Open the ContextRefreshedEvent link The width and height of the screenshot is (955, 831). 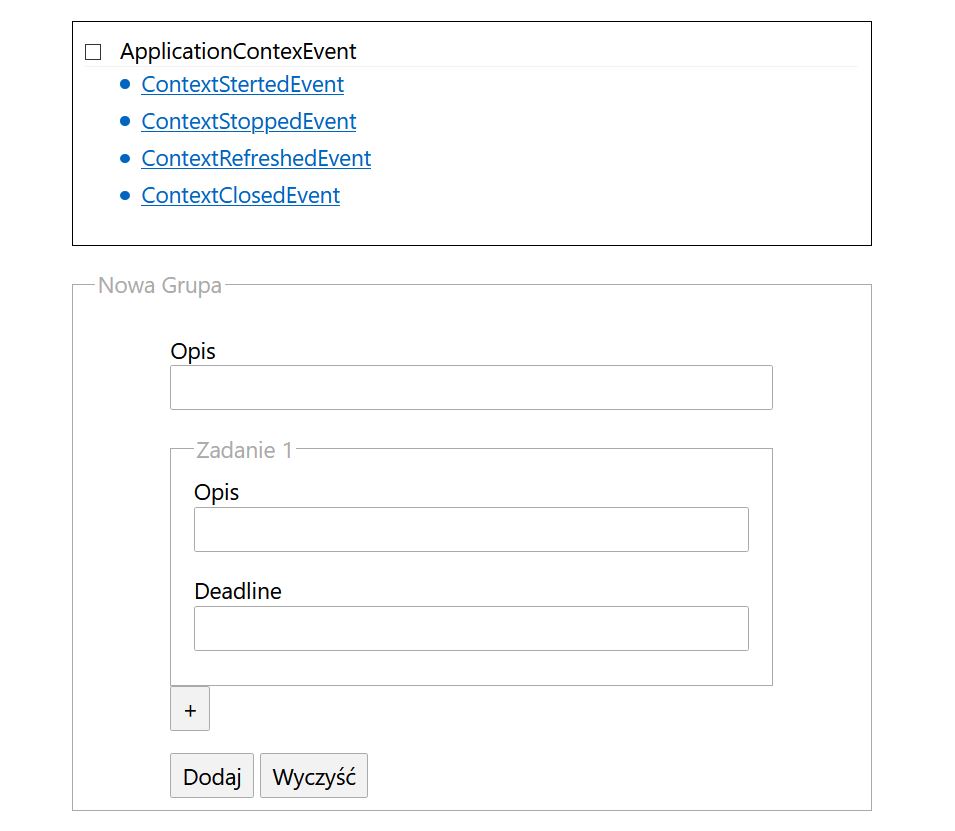(x=255, y=158)
